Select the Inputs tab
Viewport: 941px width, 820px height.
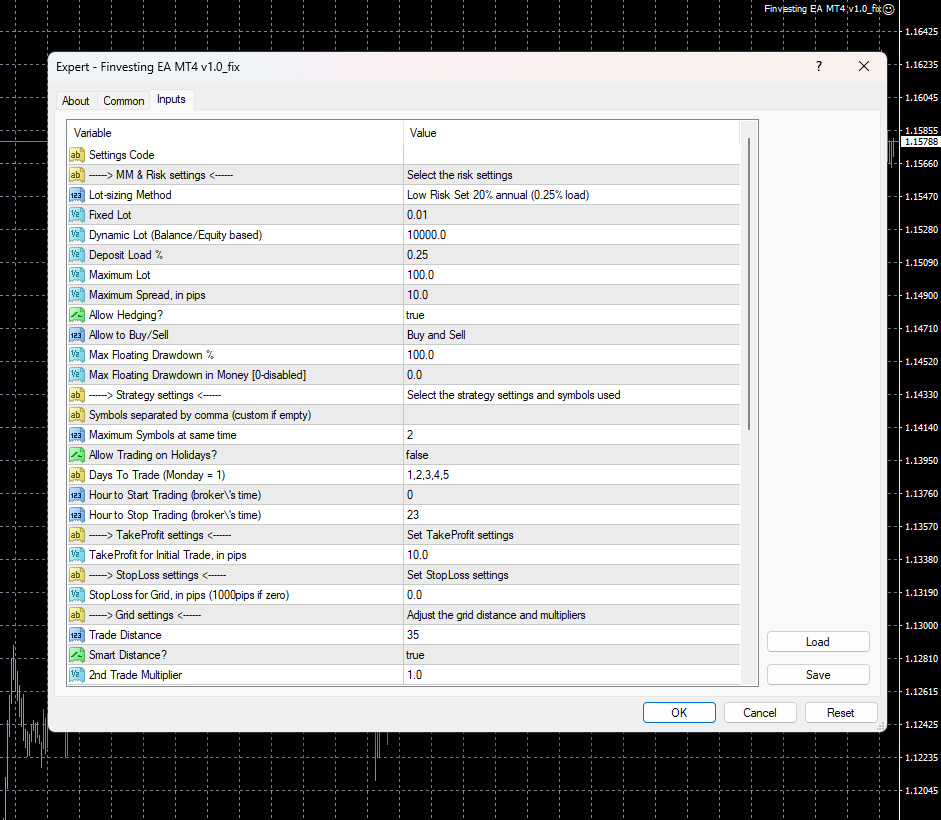(171, 100)
